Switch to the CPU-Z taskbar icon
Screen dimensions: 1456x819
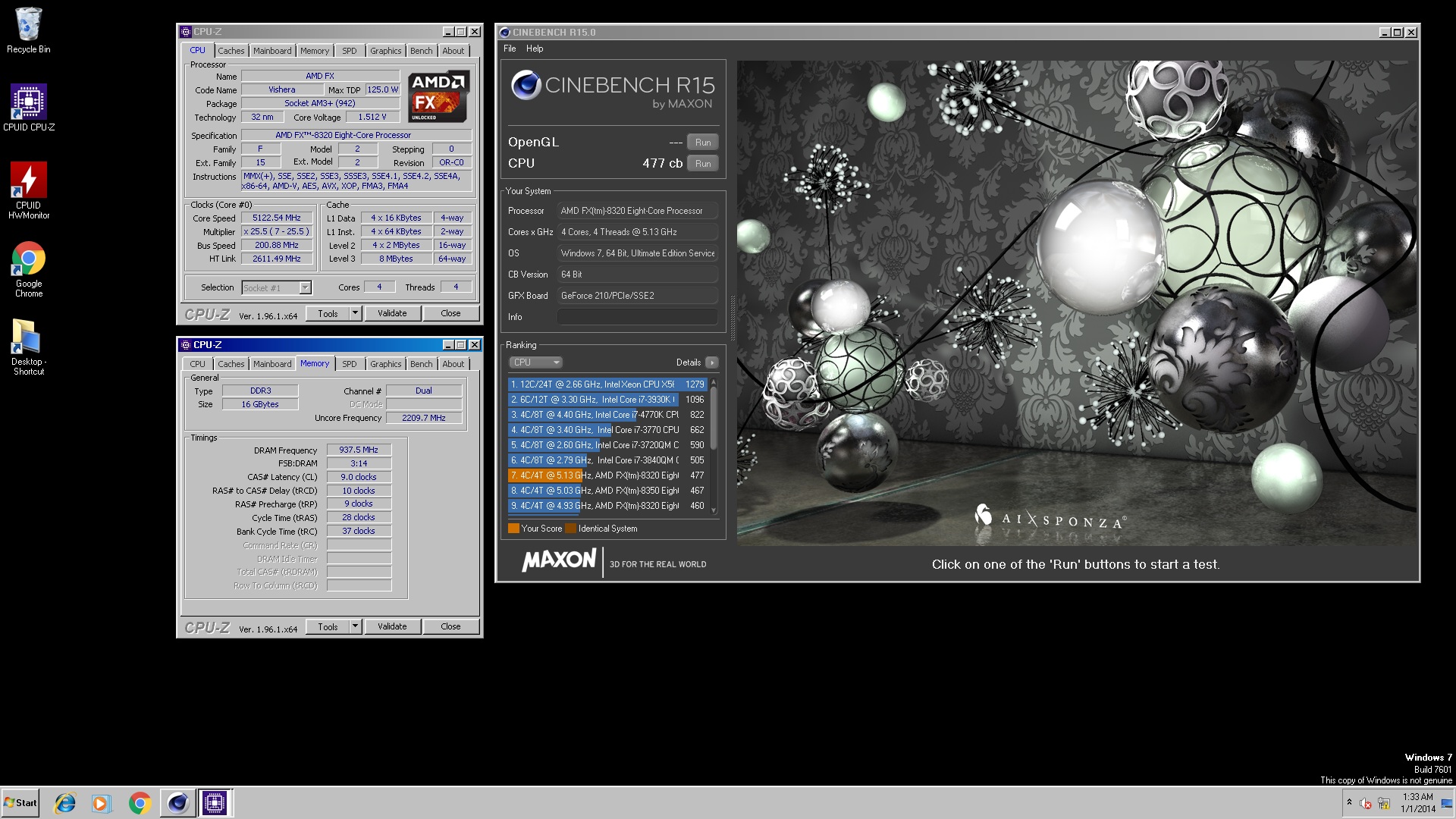coord(215,803)
